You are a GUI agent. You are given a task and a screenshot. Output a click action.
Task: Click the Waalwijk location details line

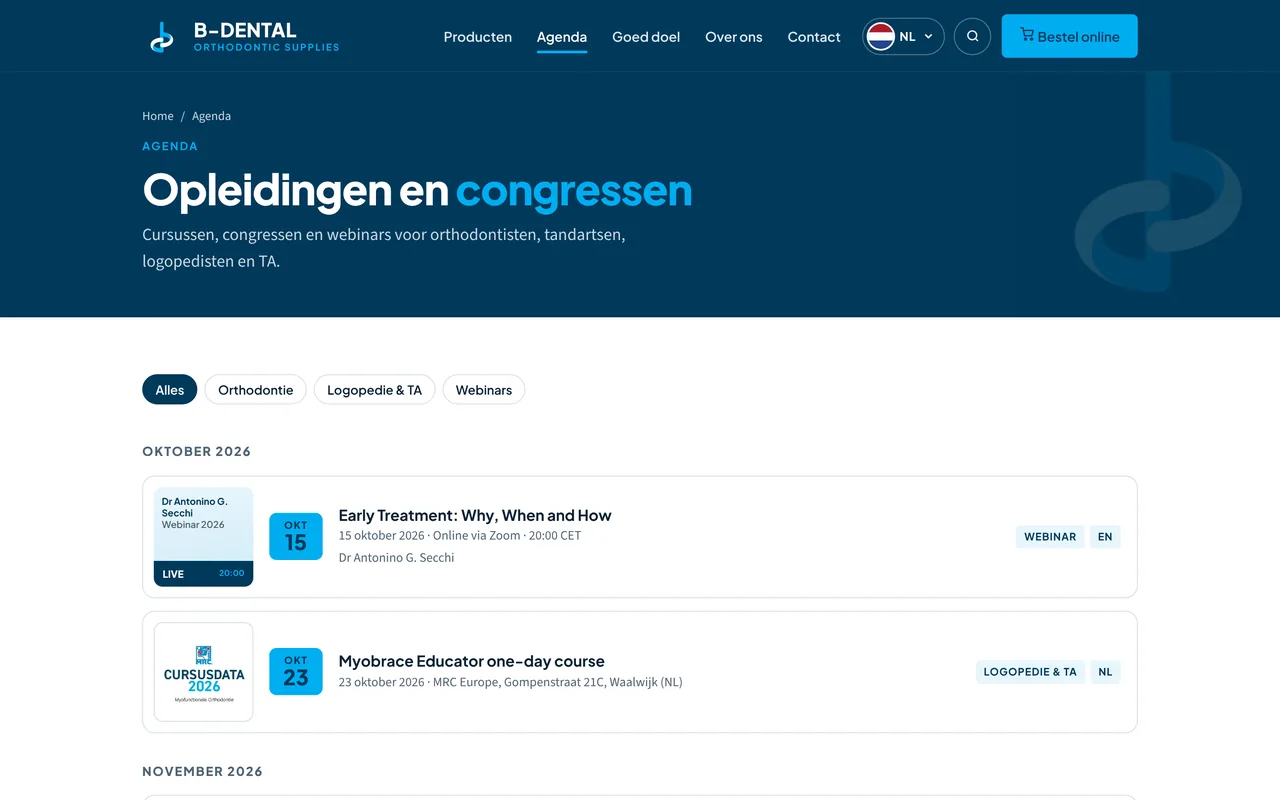(511, 683)
